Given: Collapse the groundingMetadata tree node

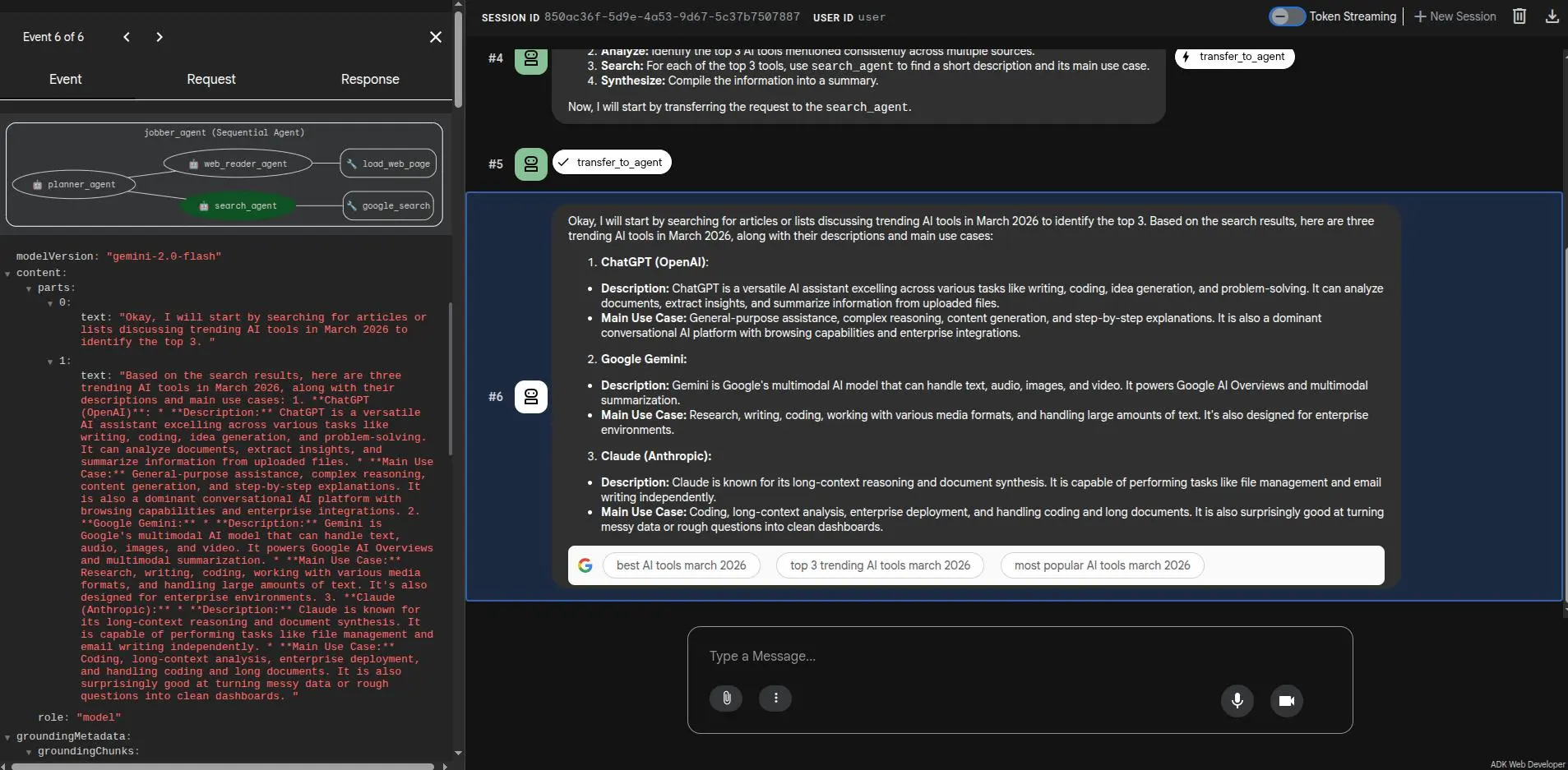Looking at the screenshot, I should coord(8,737).
